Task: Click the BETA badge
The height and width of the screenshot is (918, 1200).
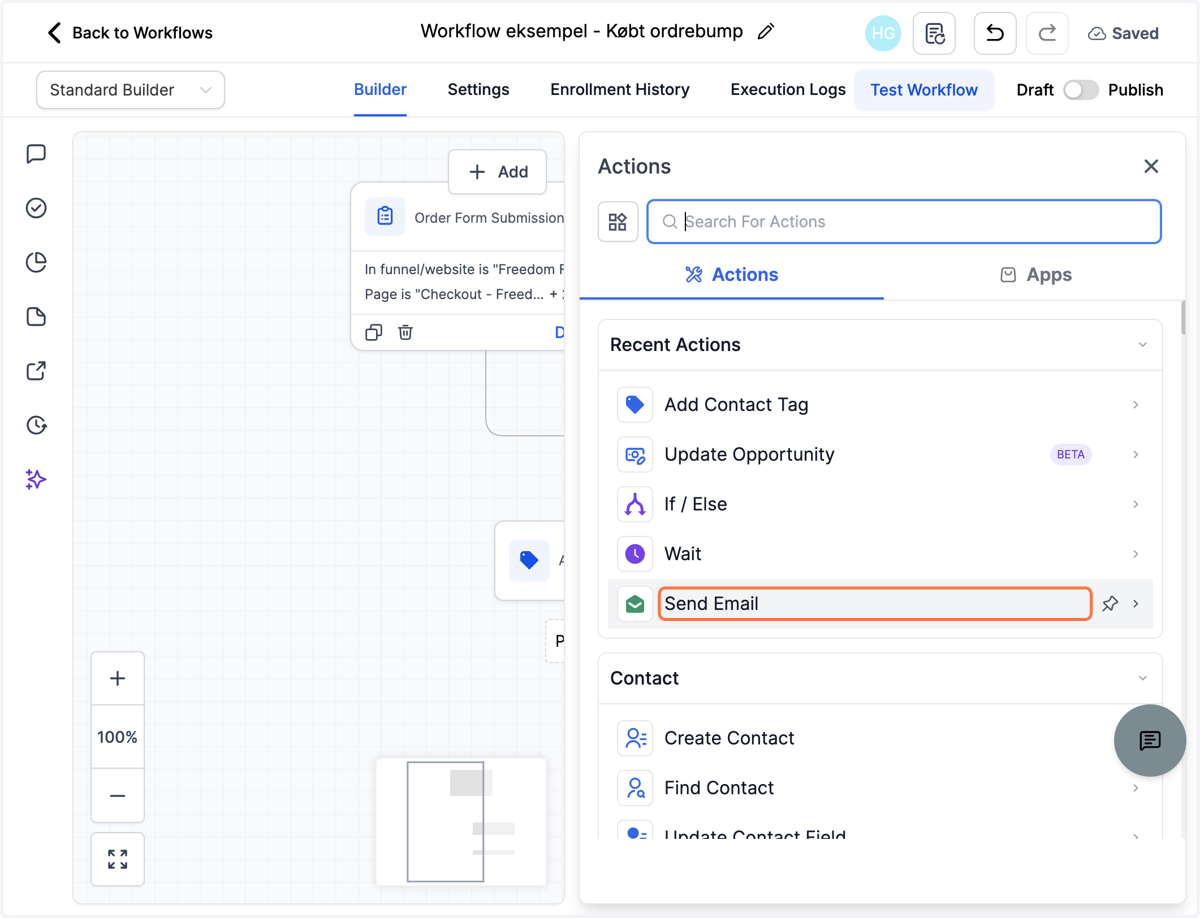Action: point(1071,455)
